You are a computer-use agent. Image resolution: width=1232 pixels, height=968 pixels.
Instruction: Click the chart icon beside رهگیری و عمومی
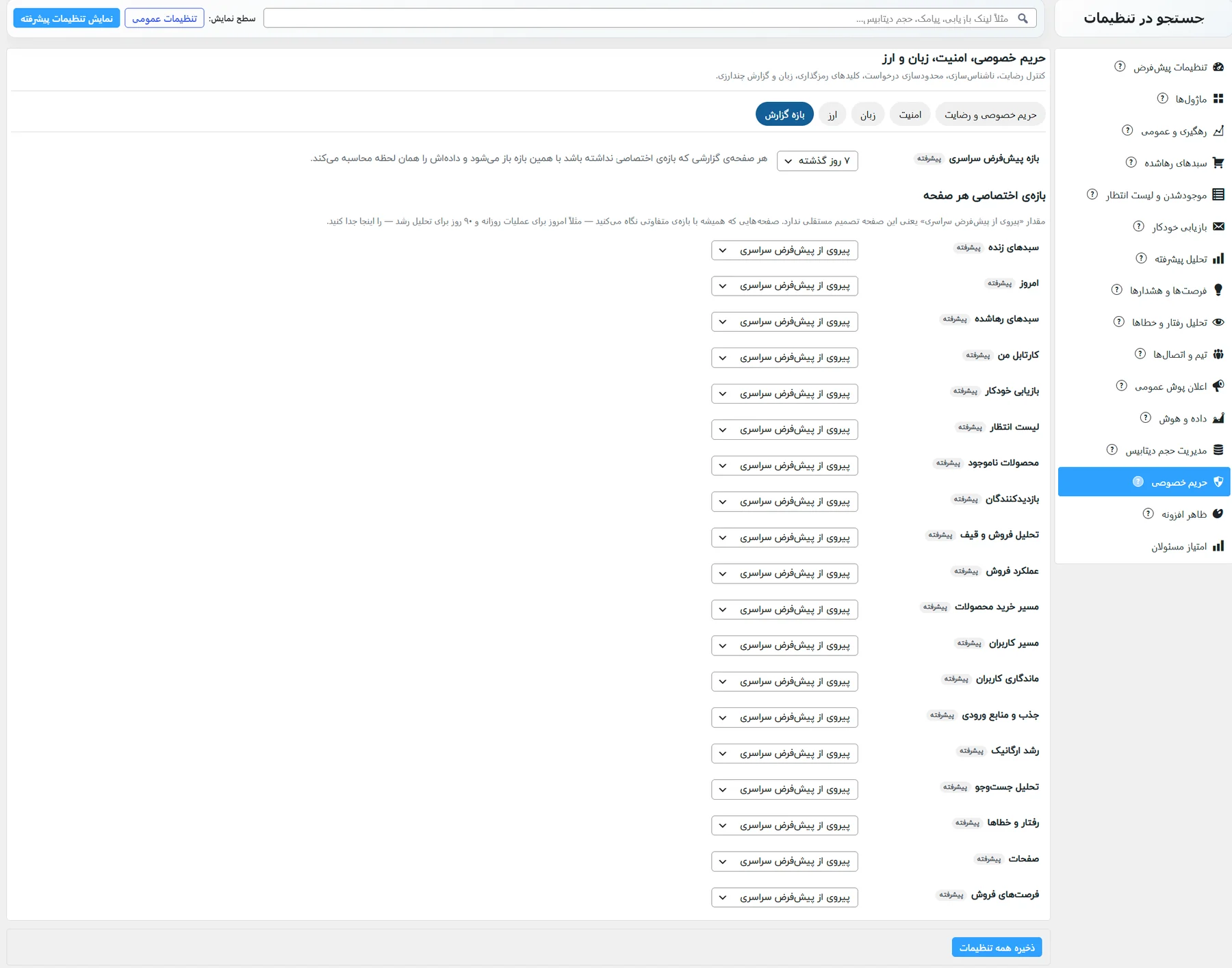[x=1218, y=131]
